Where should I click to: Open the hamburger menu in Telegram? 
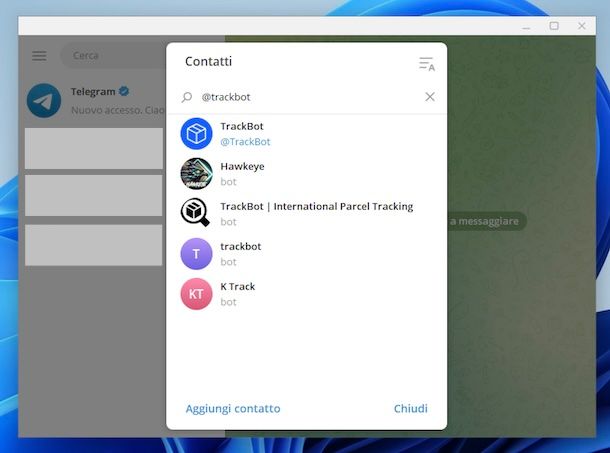[x=39, y=56]
